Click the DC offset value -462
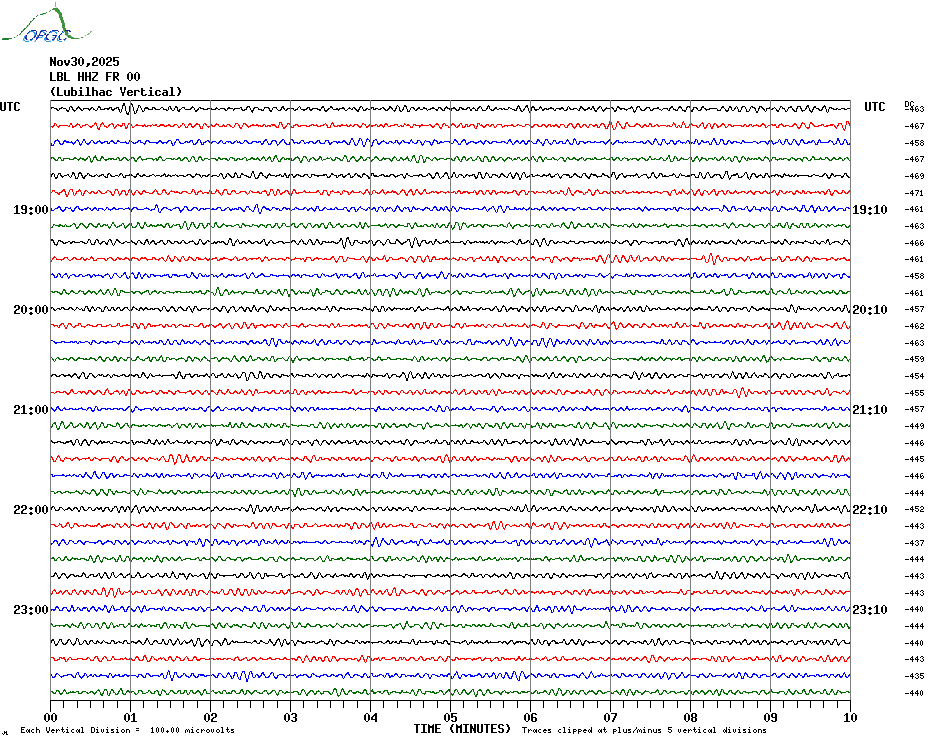 (x=915, y=326)
